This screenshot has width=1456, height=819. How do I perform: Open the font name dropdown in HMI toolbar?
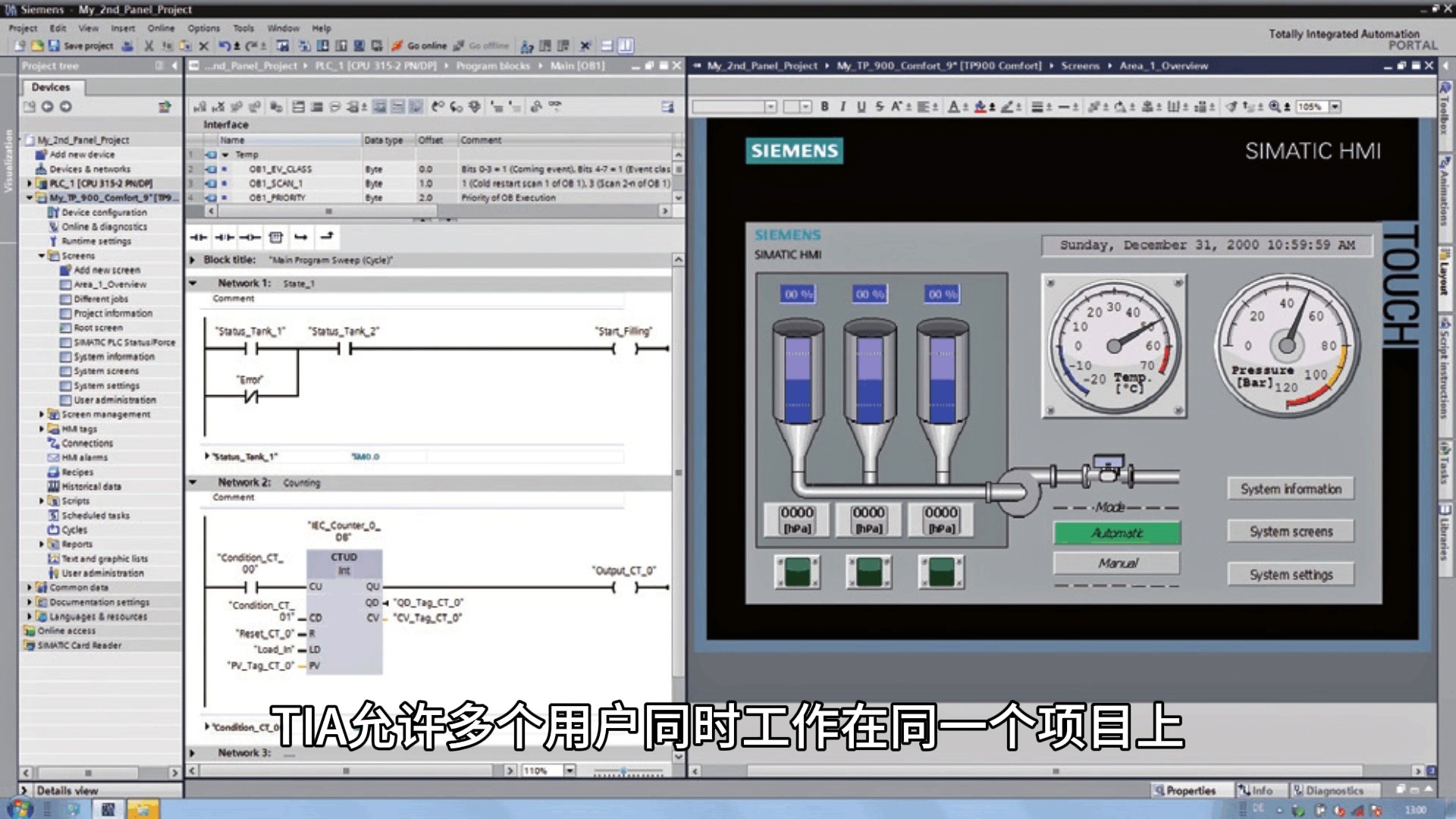770,107
